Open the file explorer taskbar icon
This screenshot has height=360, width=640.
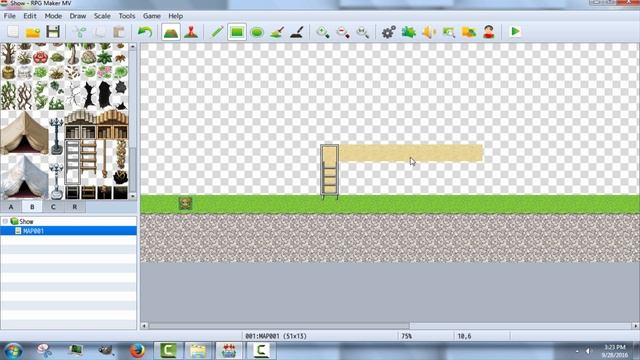click(x=198, y=351)
